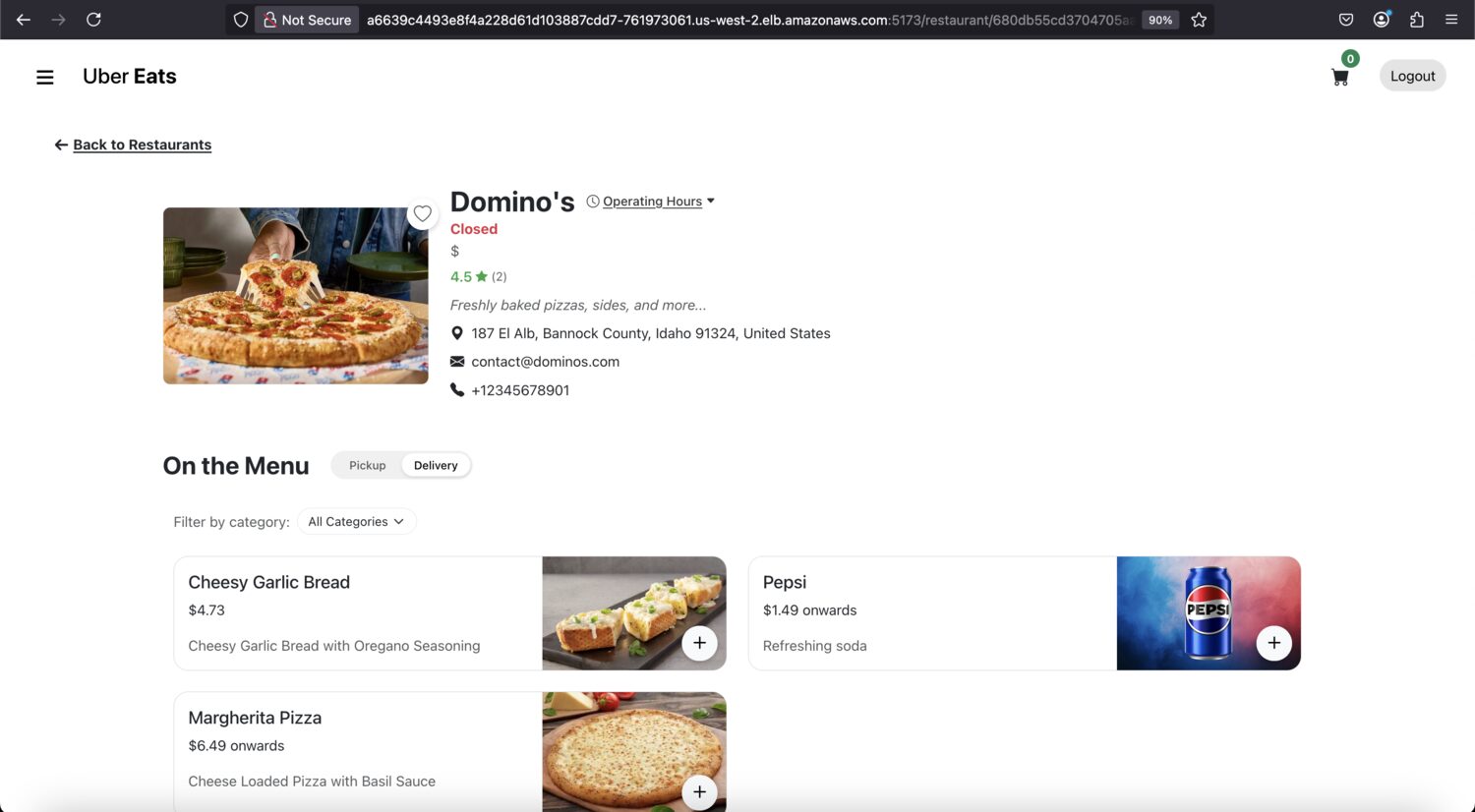
Task: Click the On the Menu heading
Action: point(236,466)
